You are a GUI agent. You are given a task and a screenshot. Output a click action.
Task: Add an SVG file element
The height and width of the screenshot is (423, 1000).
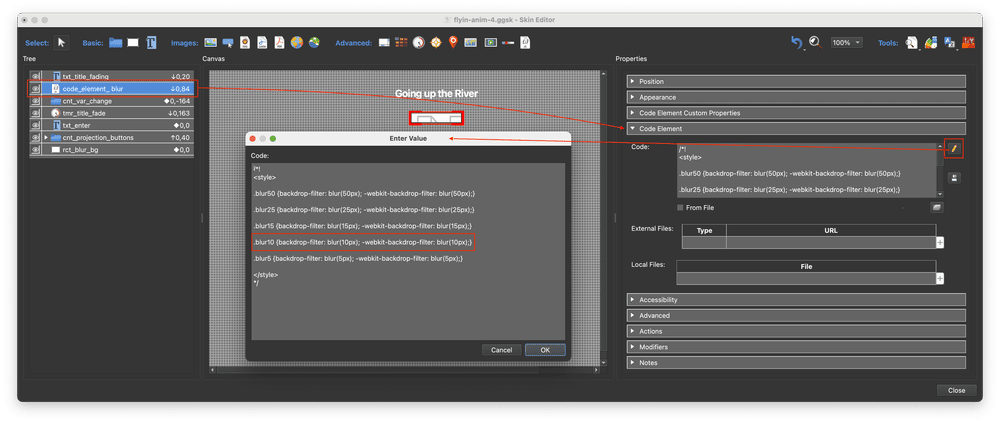244,43
